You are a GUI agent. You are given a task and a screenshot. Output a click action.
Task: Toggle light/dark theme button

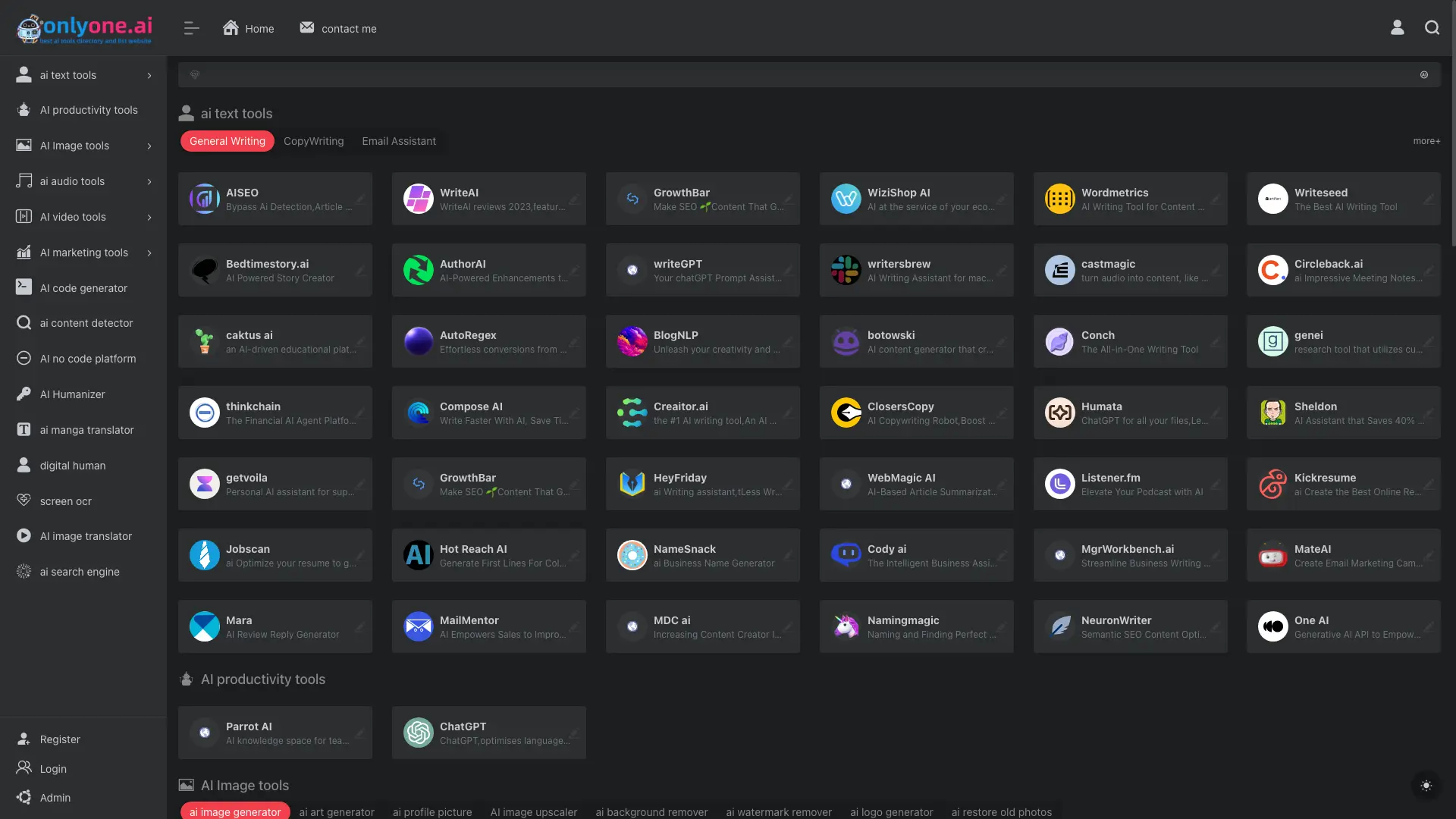click(1426, 786)
